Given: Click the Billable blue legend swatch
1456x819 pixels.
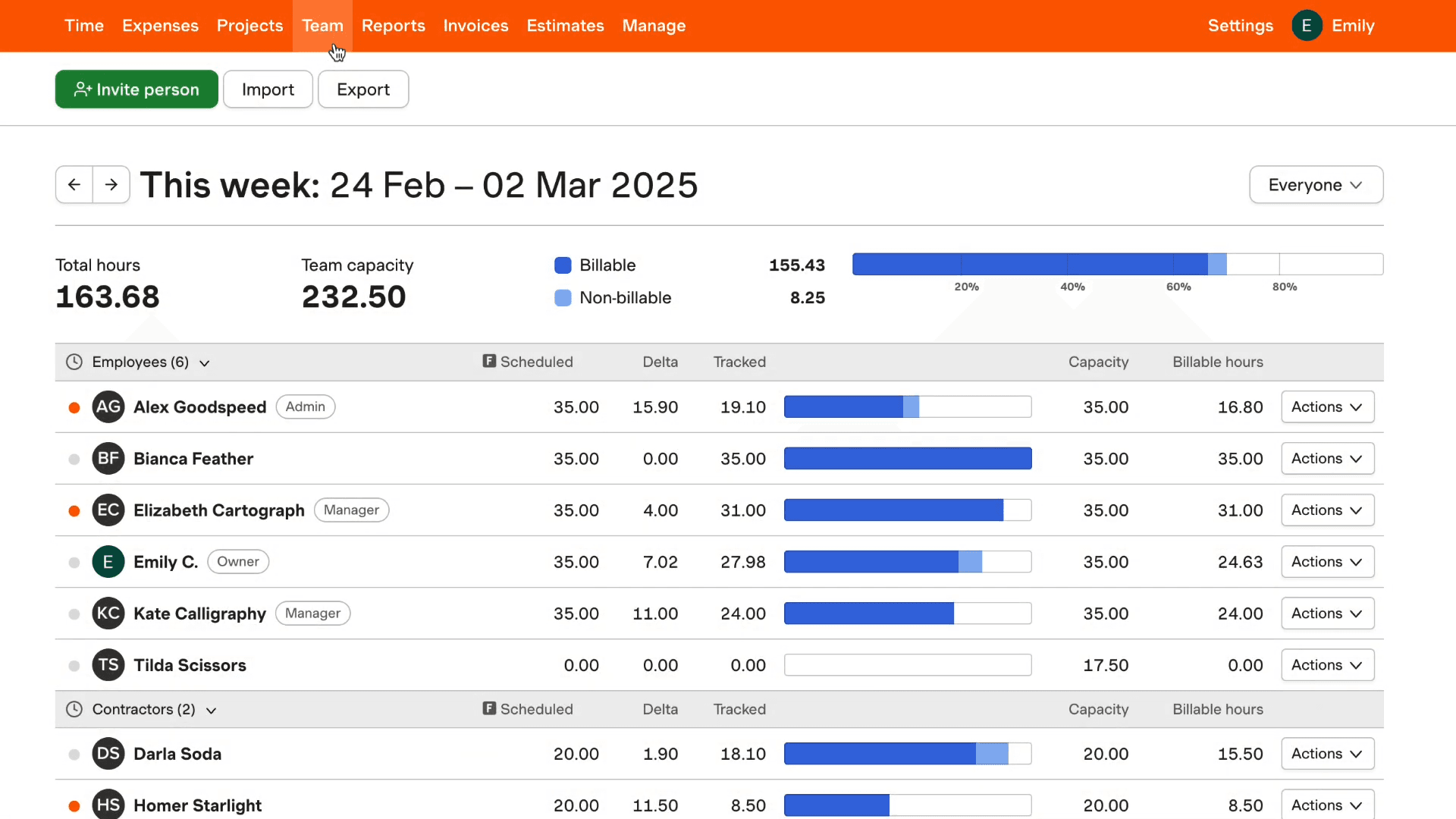Looking at the screenshot, I should (563, 265).
